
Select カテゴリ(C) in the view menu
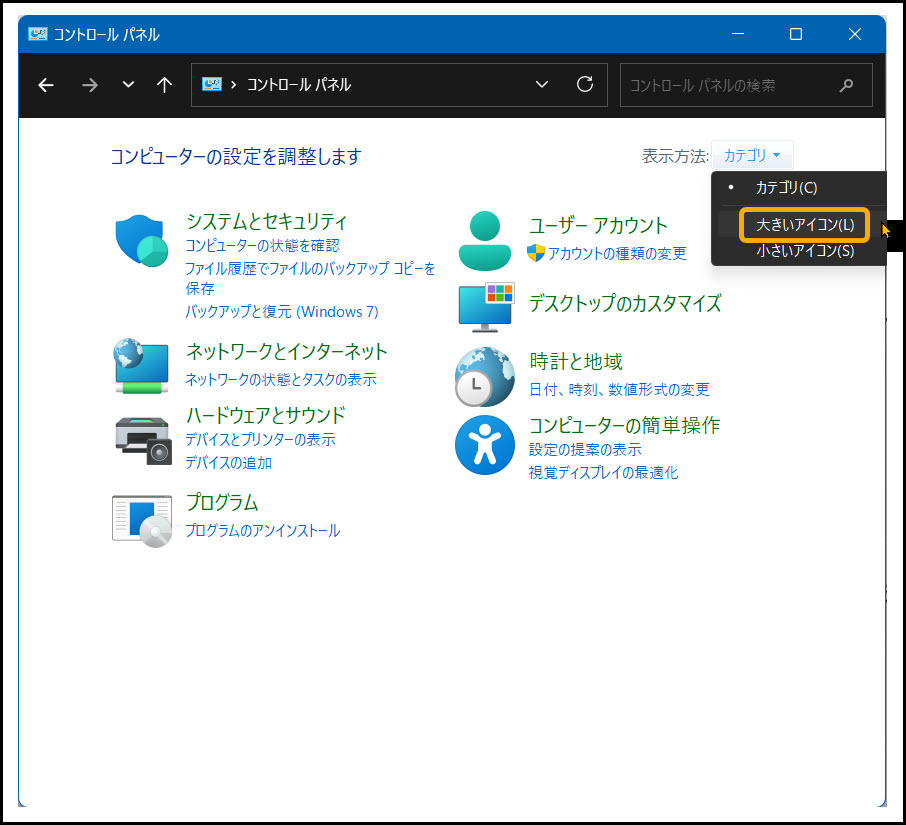[x=786, y=188]
